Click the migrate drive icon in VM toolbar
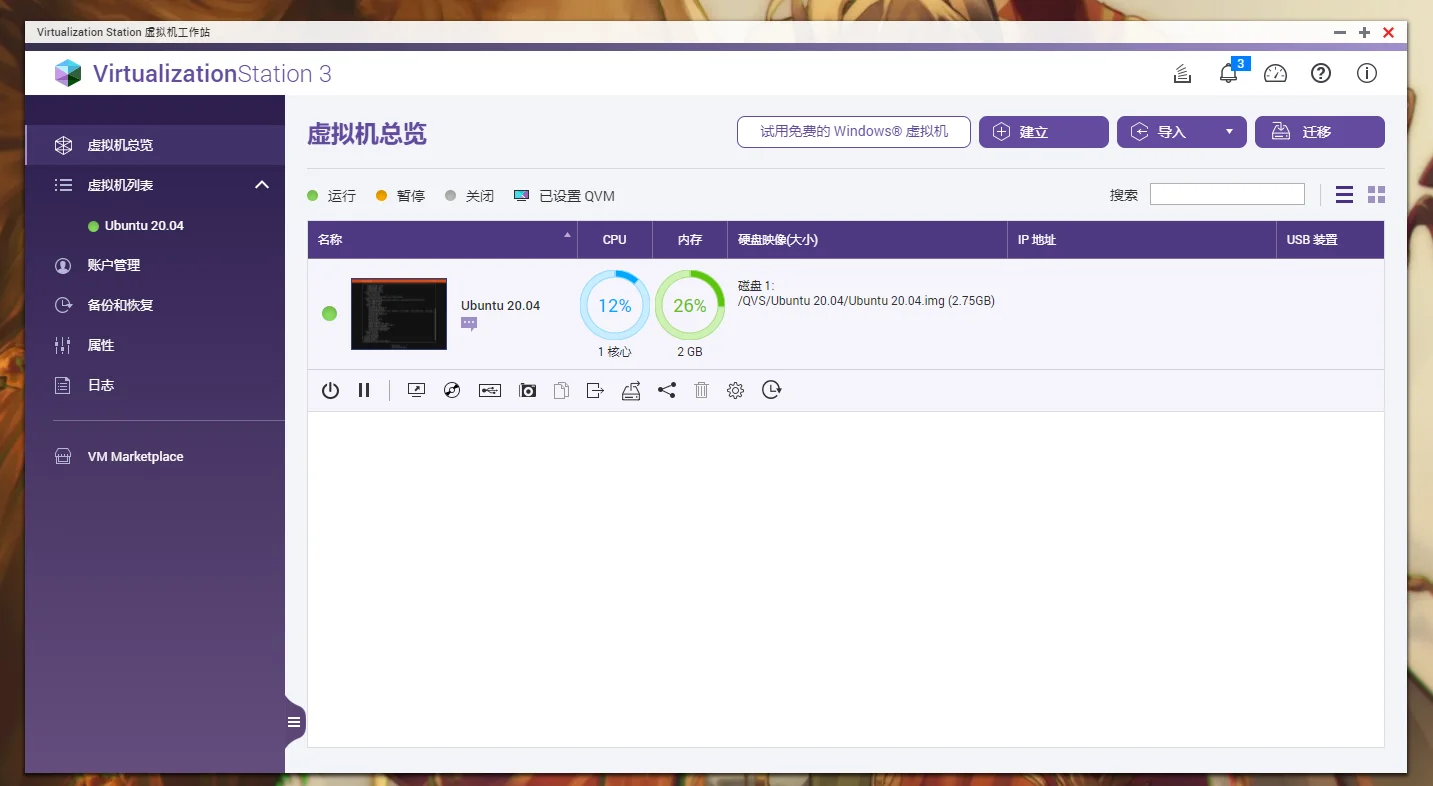This screenshot has height=786, width=1433. [x=630, y=390]
